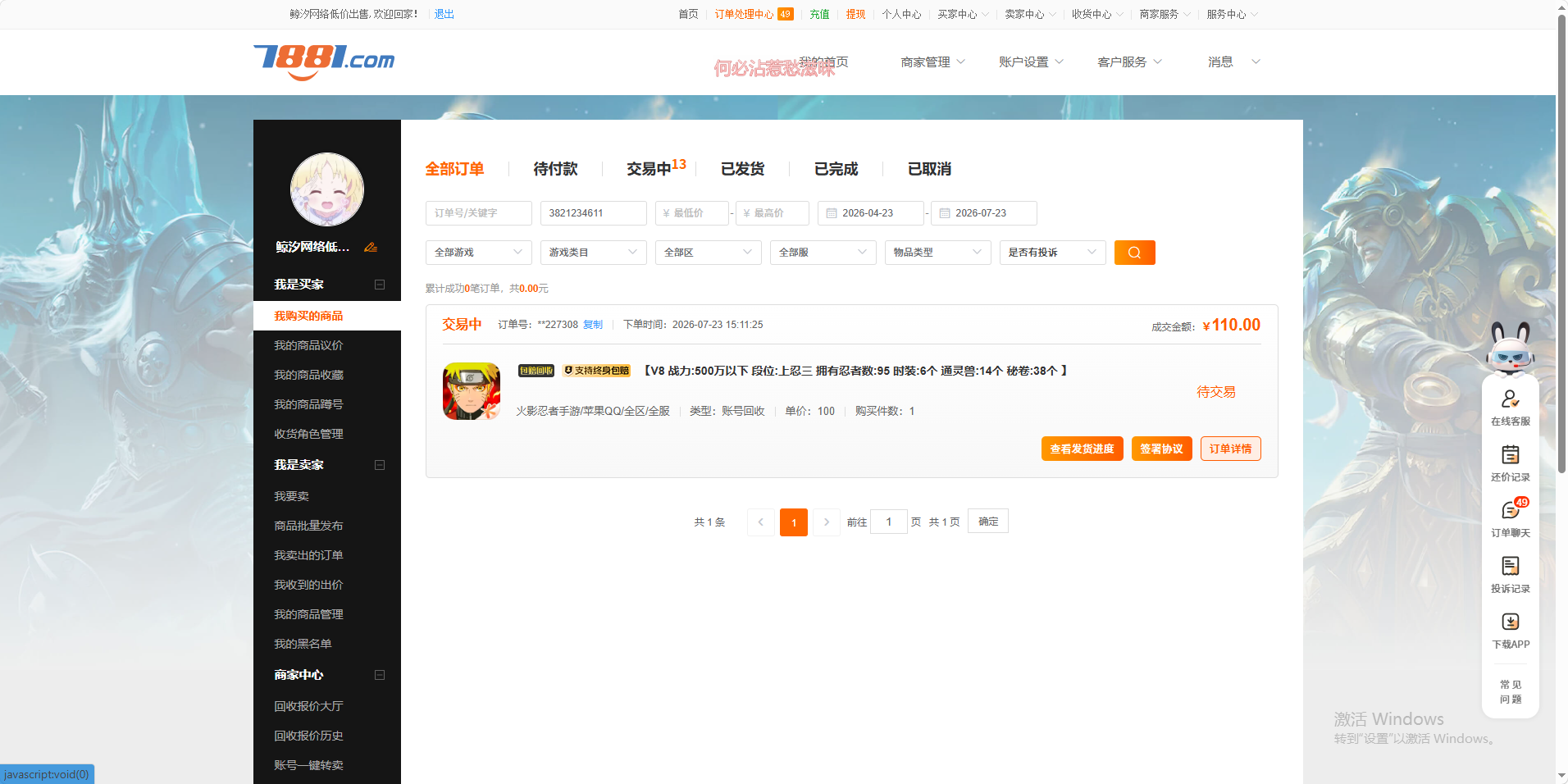Open 我的商品议价 sidebar item
Viewport: 1568px width, 784px height.
[308, 345]
